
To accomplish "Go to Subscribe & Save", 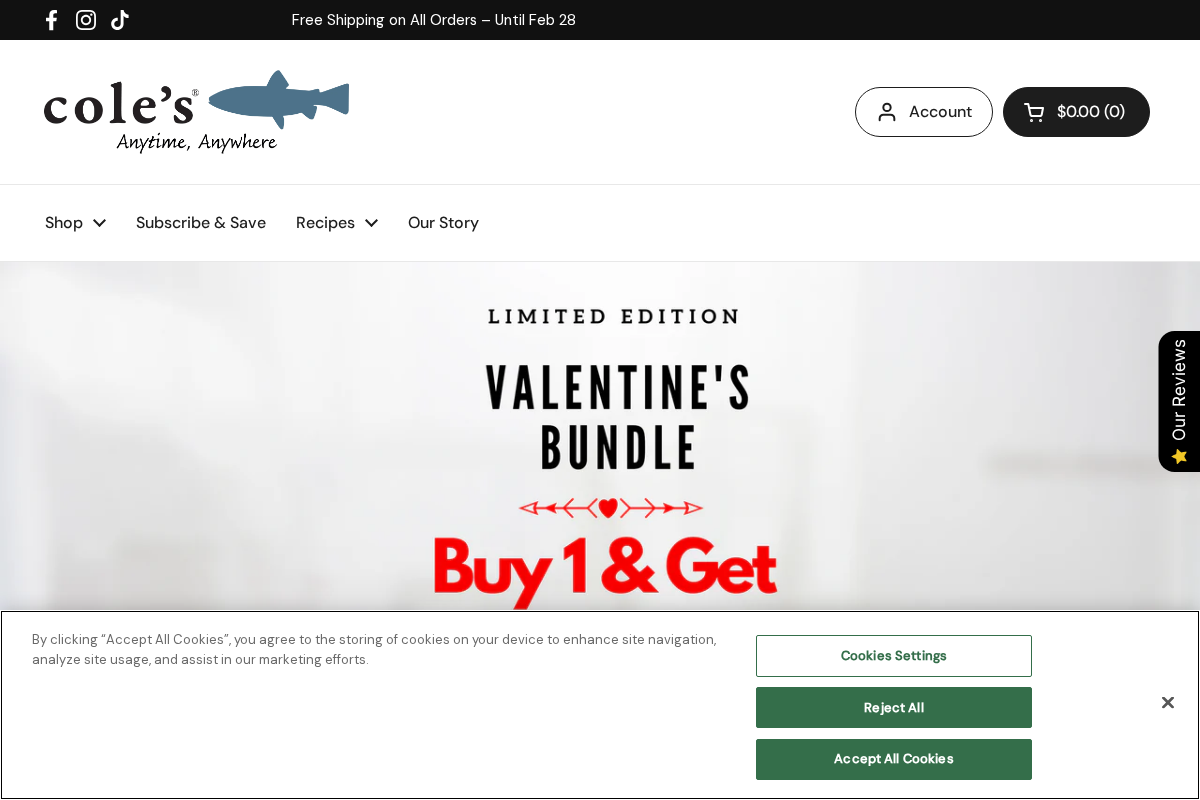I will pyautogui.click(x=200, y=222).
